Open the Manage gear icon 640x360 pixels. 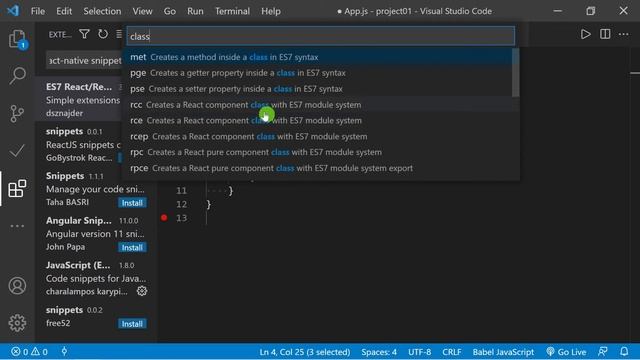point(17,323)
